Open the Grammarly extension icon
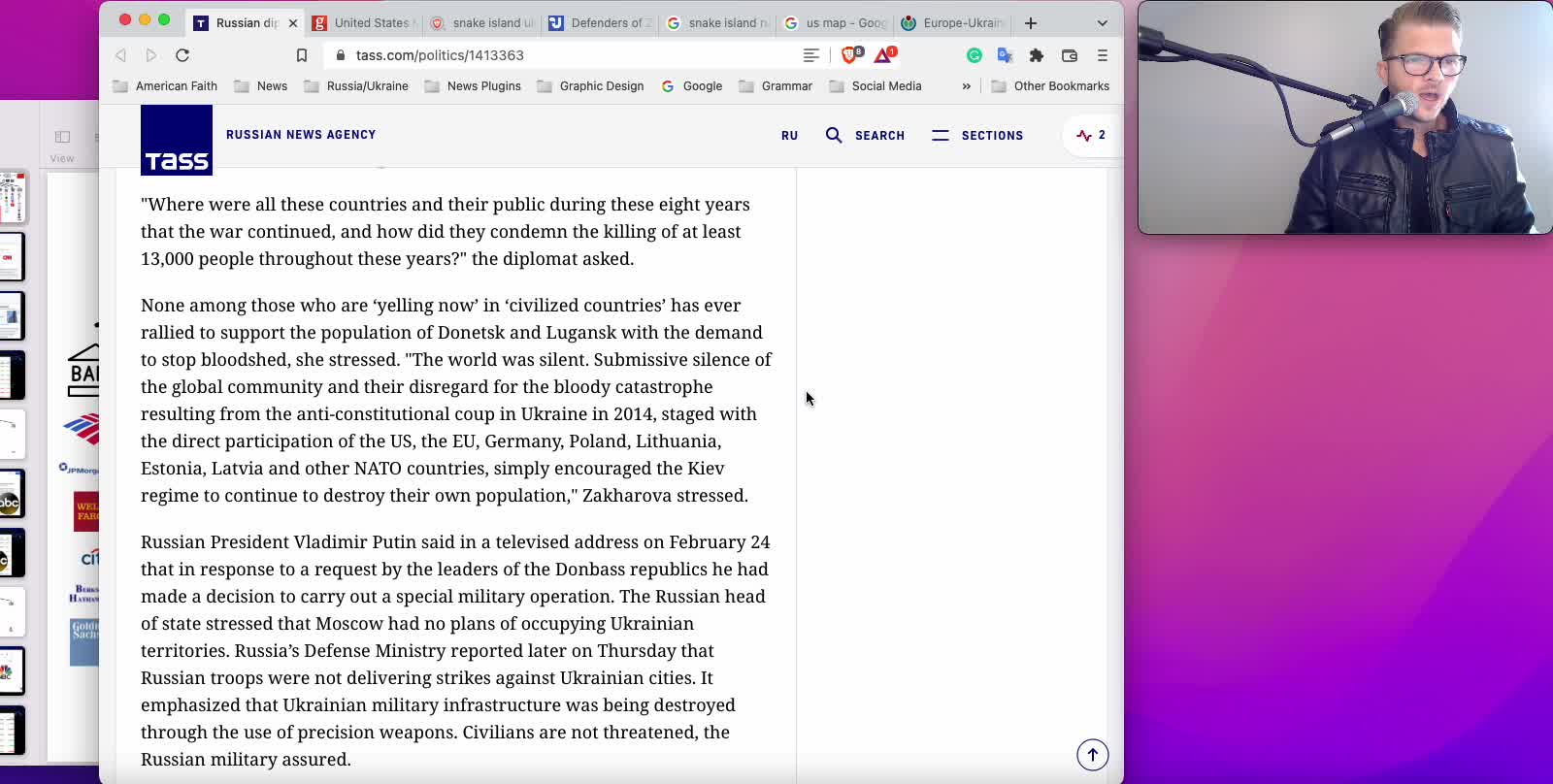This screenshot has height=784, width=1553. pyautogui.click(x=975, y=55)
